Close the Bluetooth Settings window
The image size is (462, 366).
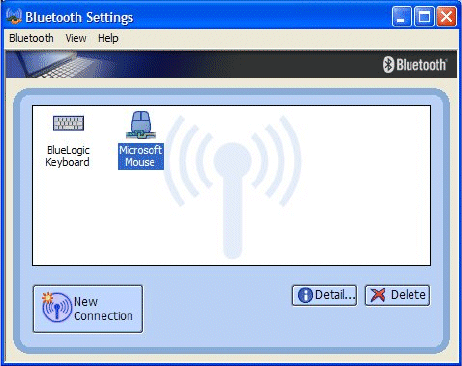pos(446,16)
